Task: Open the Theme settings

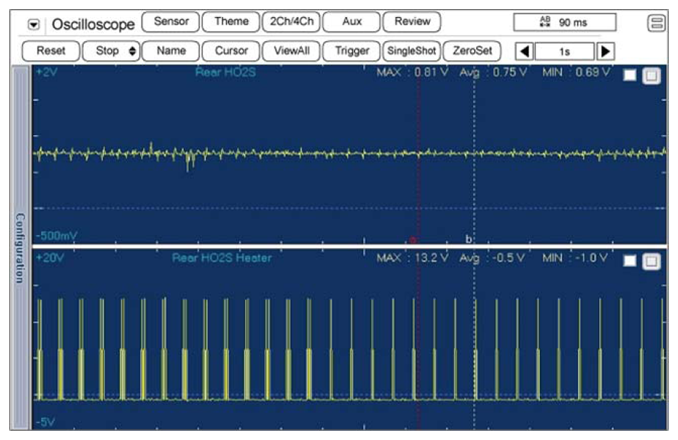Action: pos(230,21)
